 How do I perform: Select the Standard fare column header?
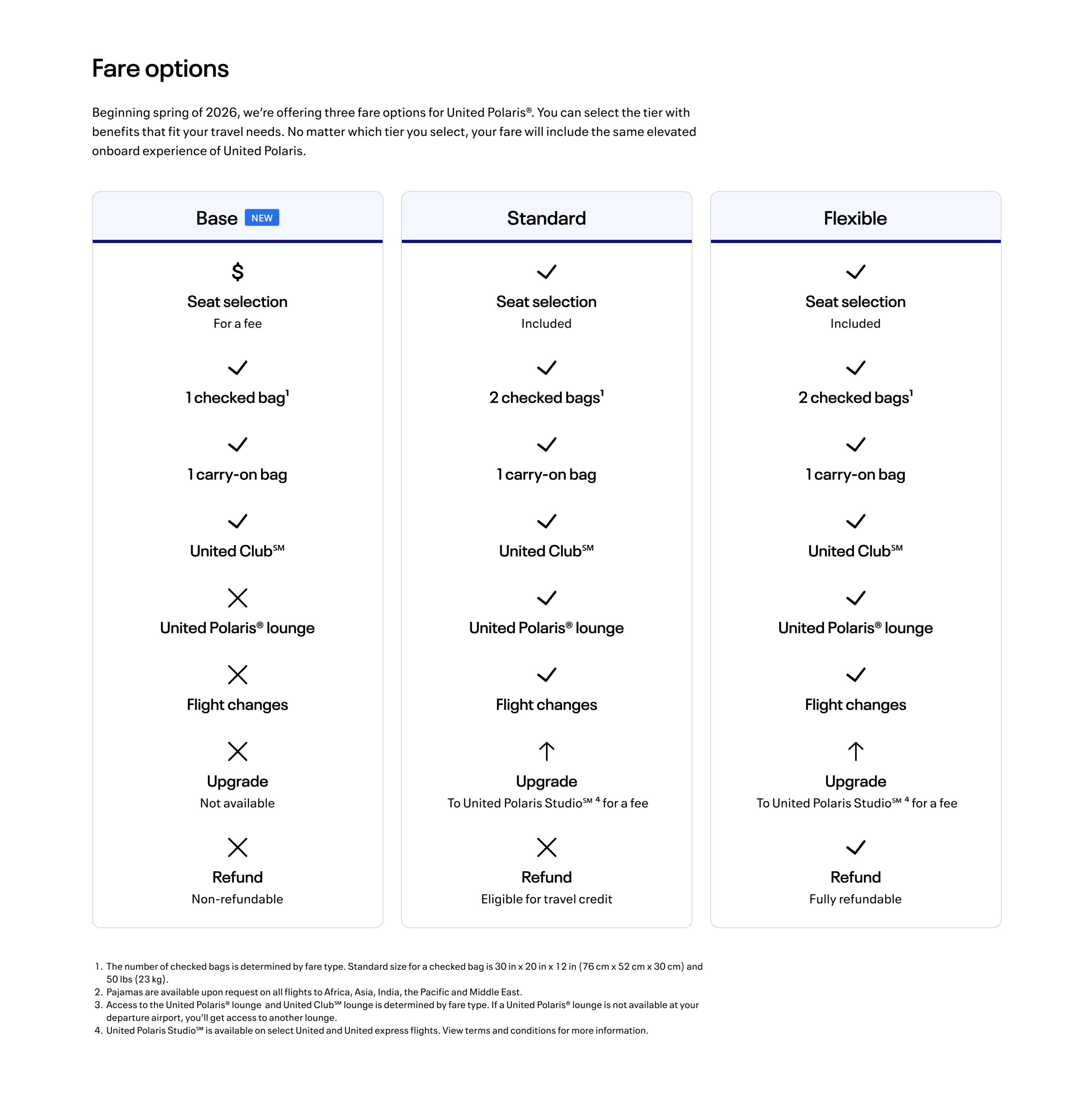(x=546, y=218)
